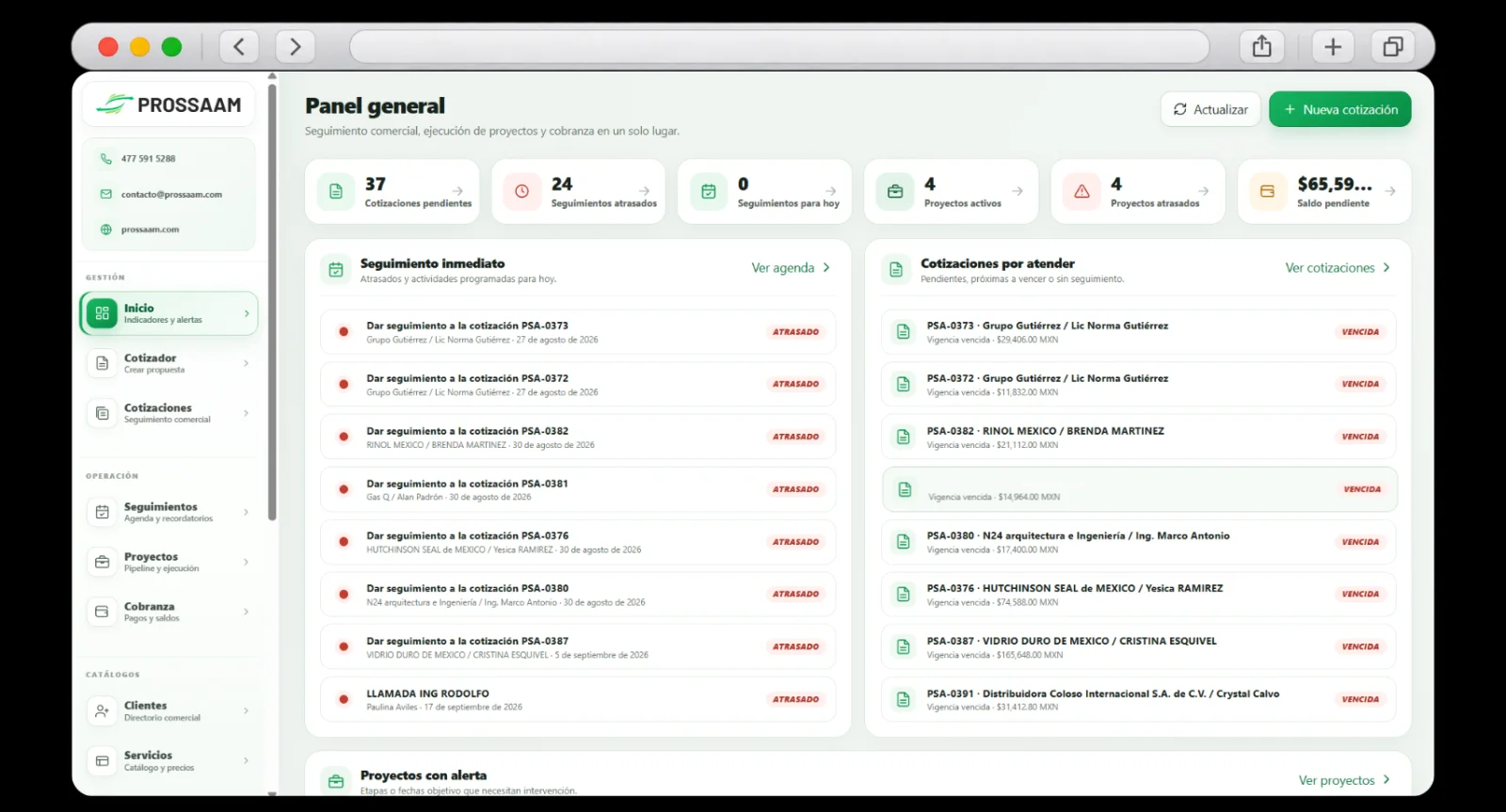Click the Proyectos activos briefcase icon
The width and height of the screenshot is (1506, 812).
coord(895,191)
